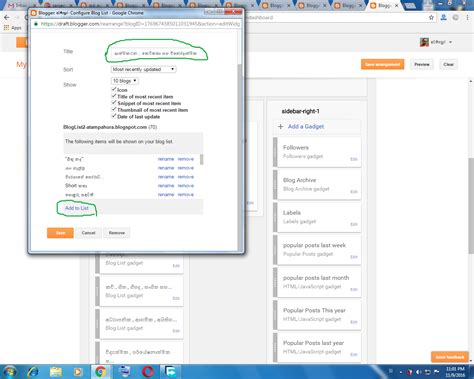This screenshot has width=474, height=379.
Task: Click Save arrangement button
Action: click(x=382, y=64)
